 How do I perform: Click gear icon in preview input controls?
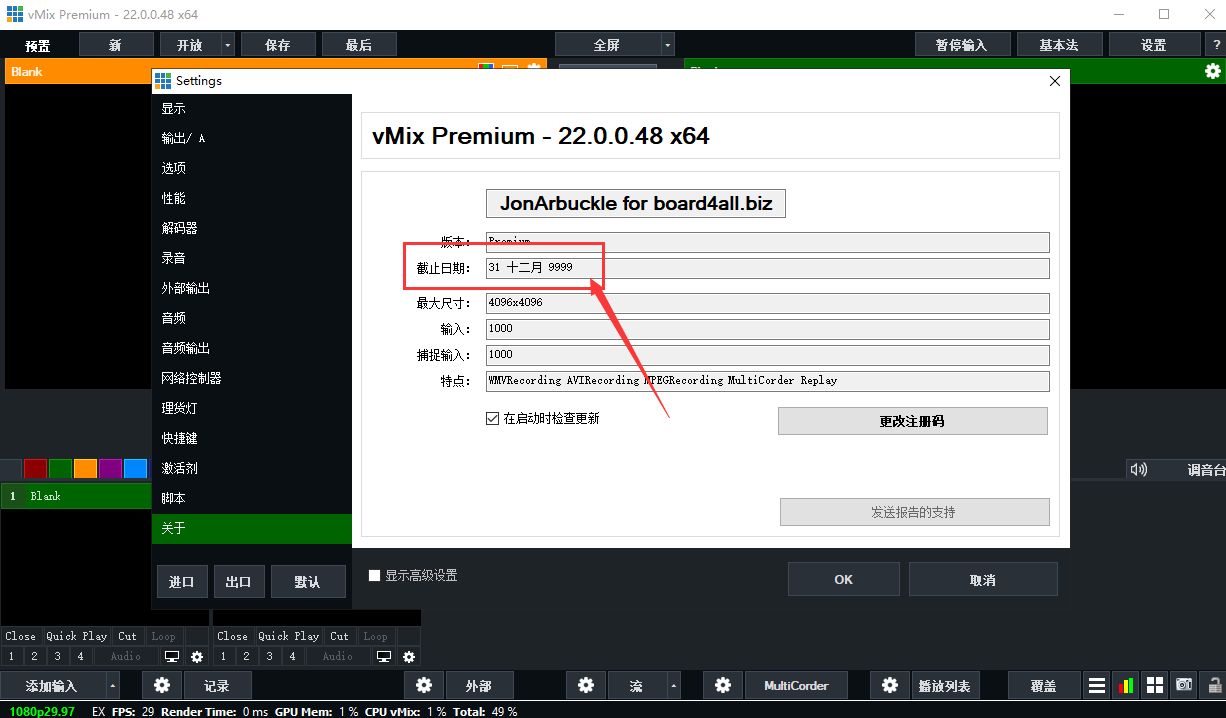coord(197,657)
